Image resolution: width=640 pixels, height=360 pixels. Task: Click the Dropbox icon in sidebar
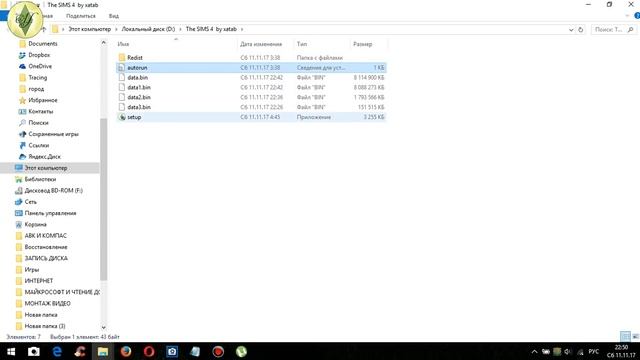(x=22, y=55)
